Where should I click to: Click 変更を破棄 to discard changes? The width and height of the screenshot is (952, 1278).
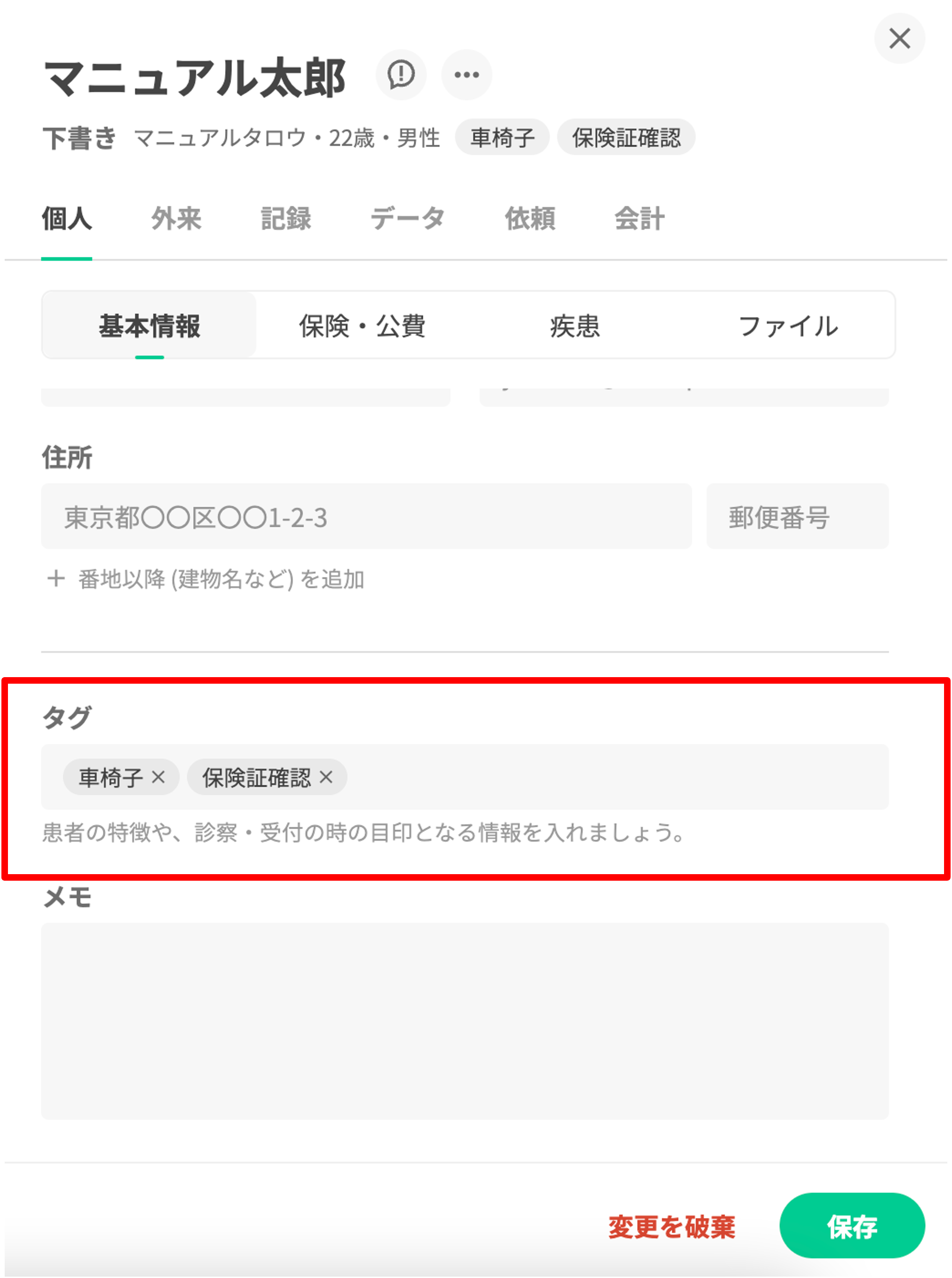coord(671,1227)
